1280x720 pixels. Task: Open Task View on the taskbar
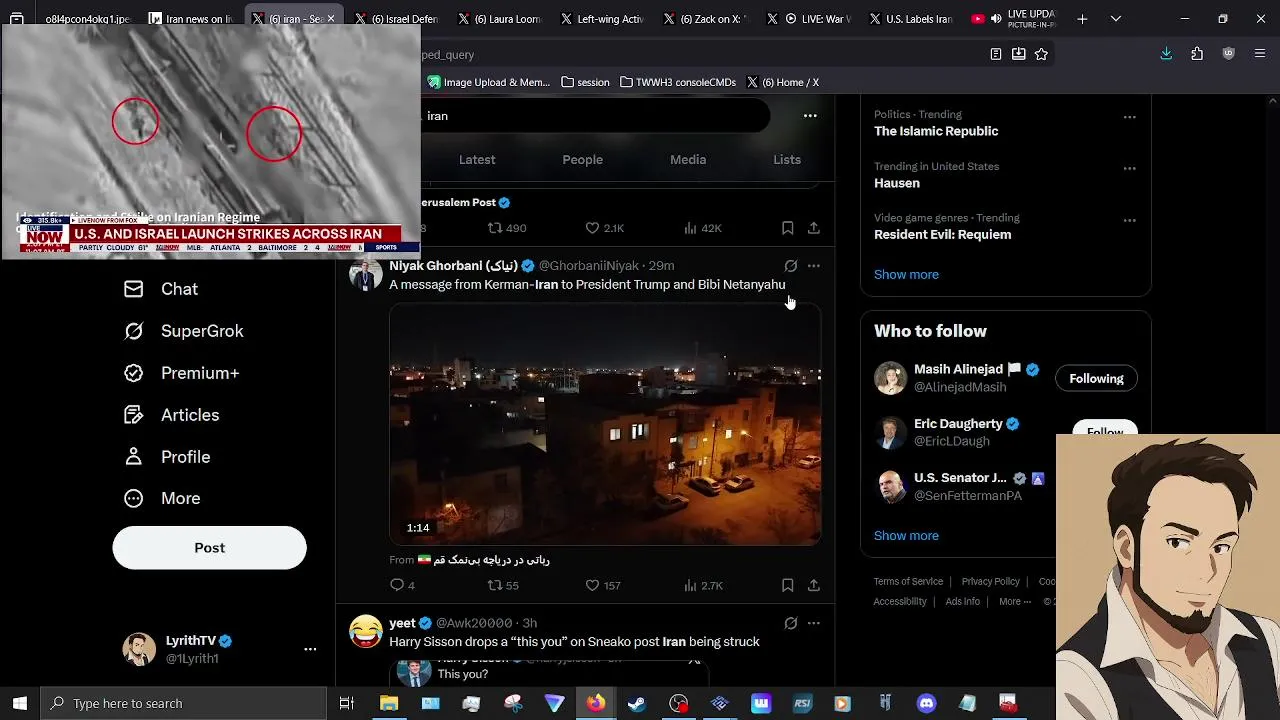[347, 703]
